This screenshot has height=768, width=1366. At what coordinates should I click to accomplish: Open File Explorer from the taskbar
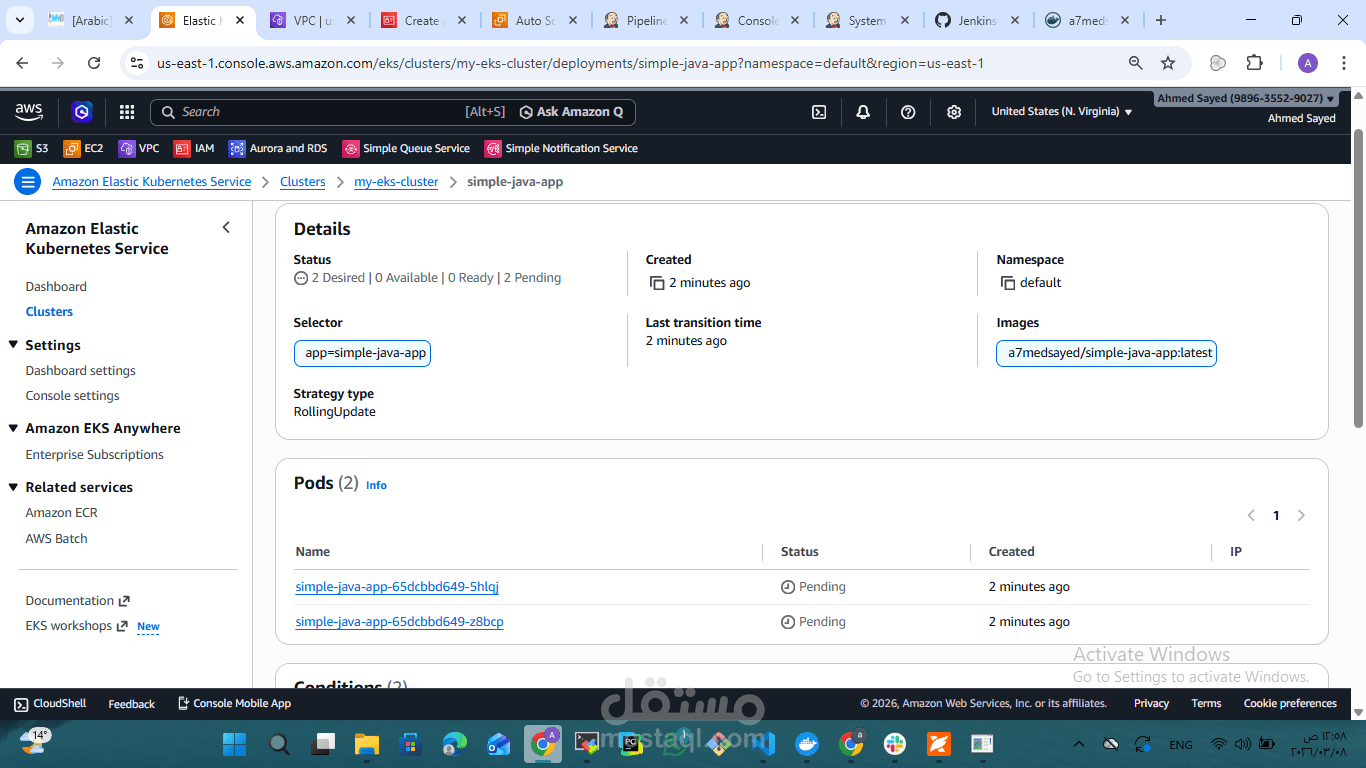click(x=367, y=743)
